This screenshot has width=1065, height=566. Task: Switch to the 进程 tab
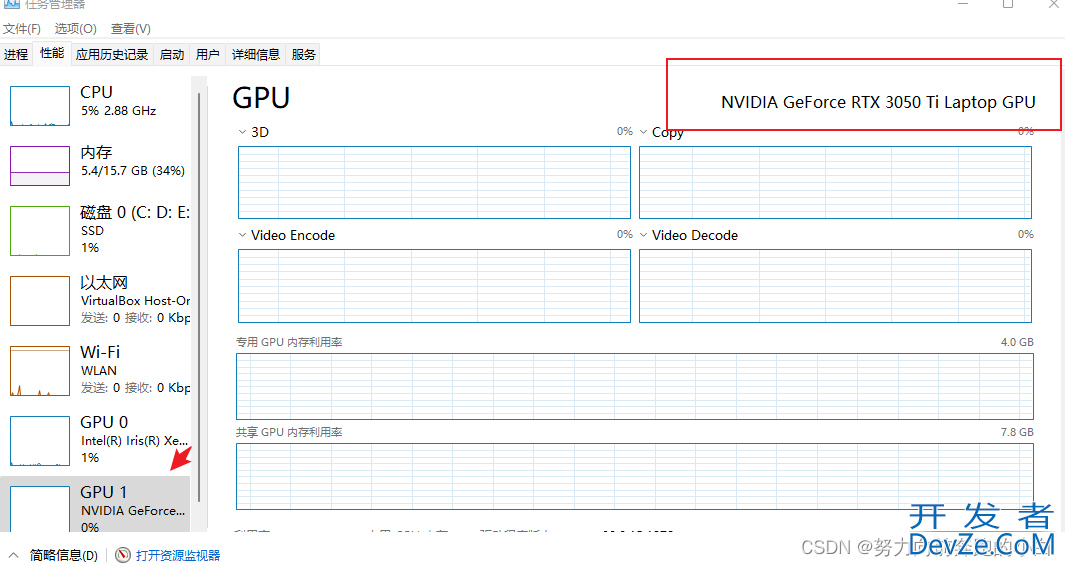[x=16, y=54]
